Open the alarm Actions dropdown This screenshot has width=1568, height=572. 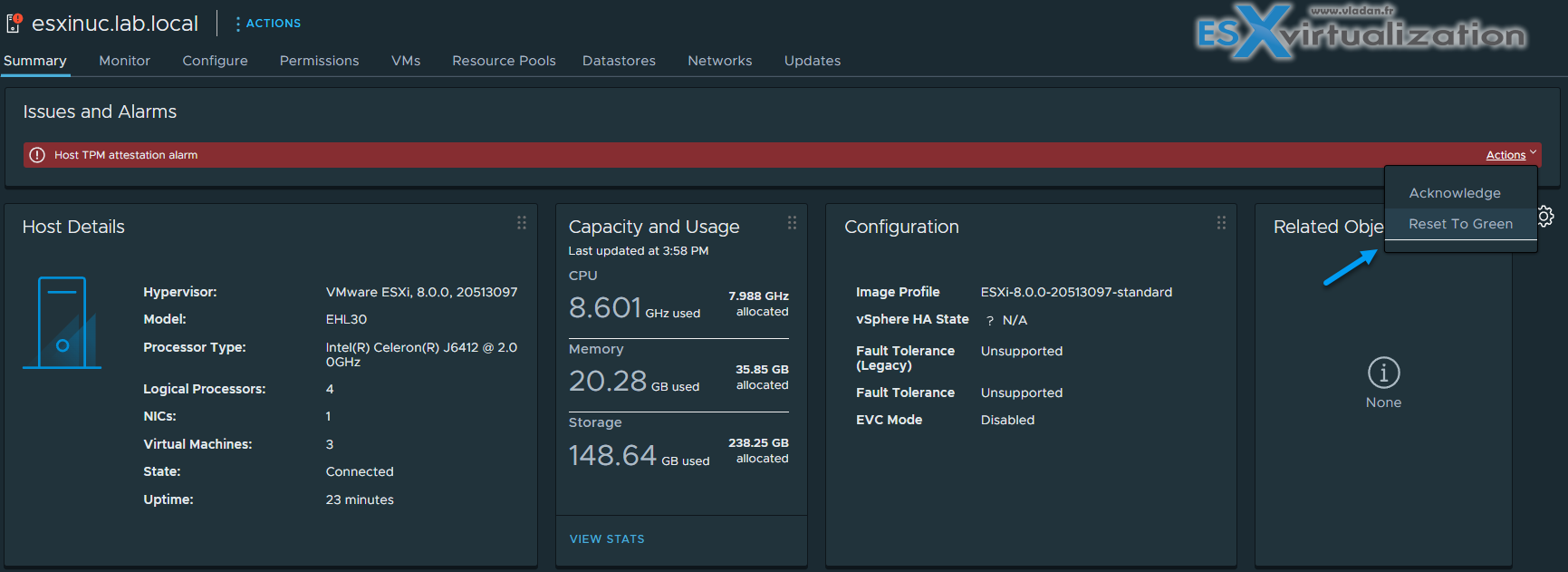click(1511, 155)
